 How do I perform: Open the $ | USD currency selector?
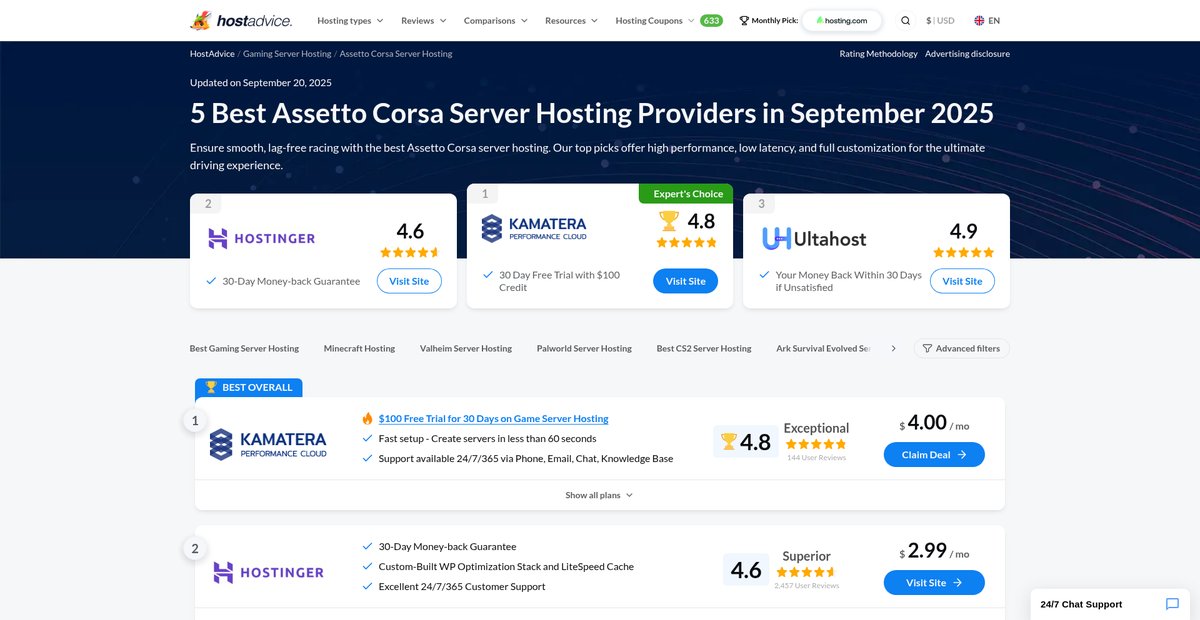[x=940, y=20]
